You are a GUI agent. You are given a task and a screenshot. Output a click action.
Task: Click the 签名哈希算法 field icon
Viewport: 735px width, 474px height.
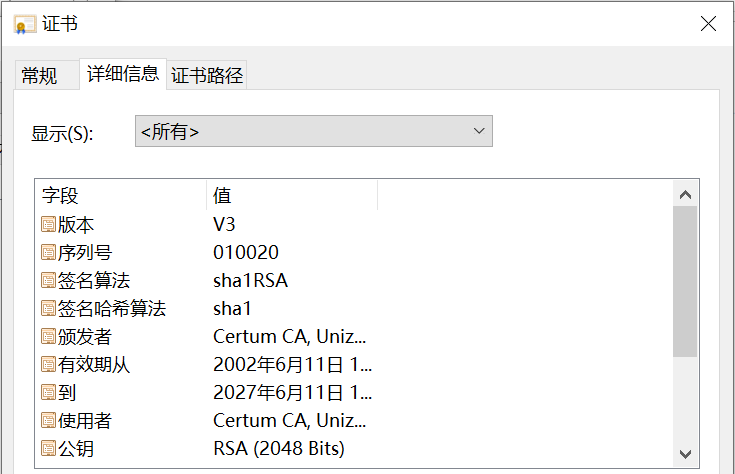tap(48, 308)
